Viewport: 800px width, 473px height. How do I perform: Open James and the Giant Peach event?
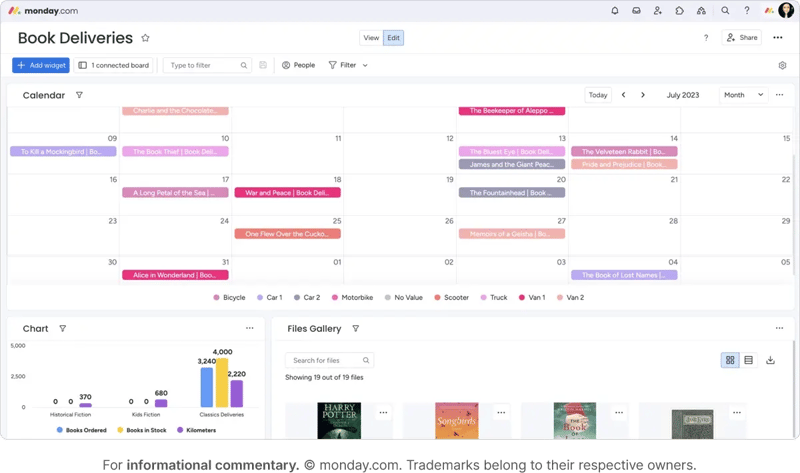click(512, 164)
